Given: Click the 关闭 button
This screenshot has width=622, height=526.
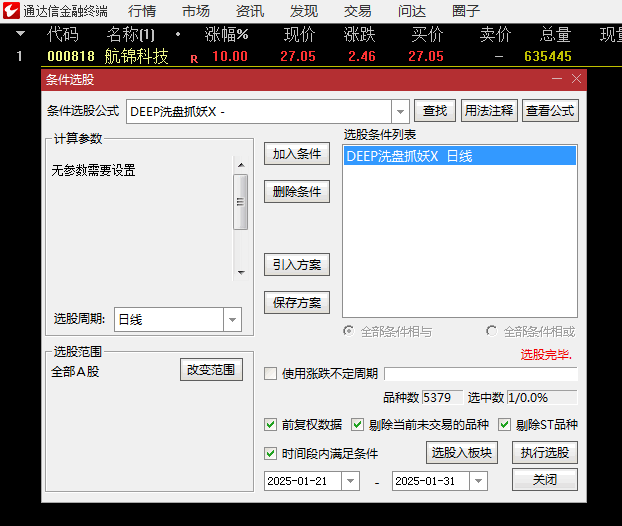Looking at the screenshot, I should click(545, 480).
